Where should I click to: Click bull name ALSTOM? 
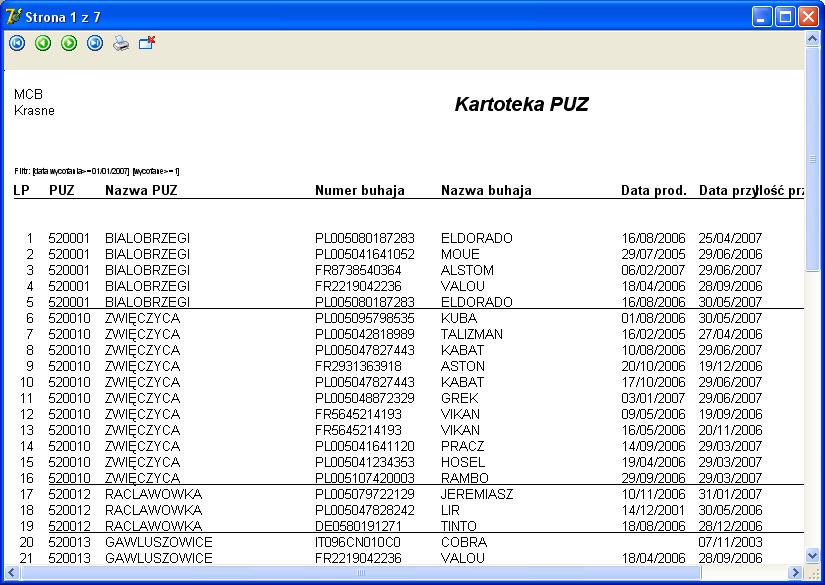click(467, 270)
